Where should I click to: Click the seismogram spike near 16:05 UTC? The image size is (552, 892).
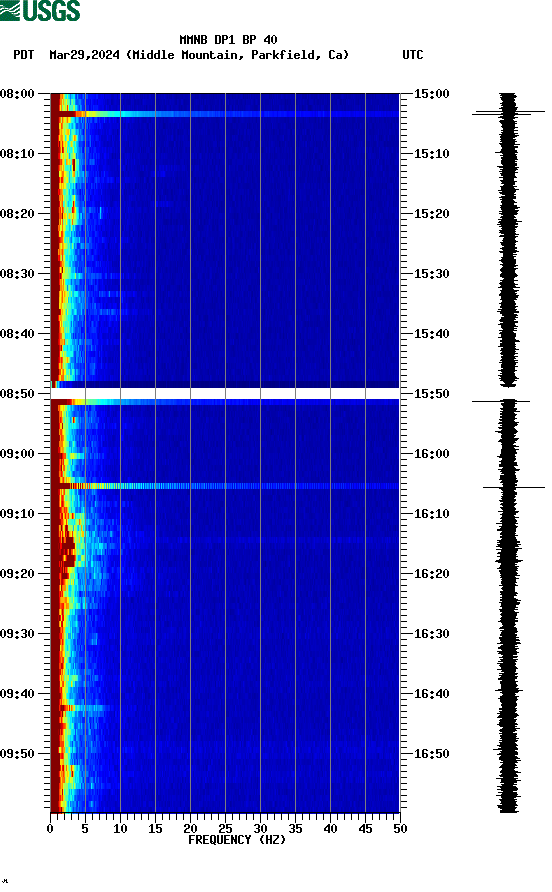514,487
